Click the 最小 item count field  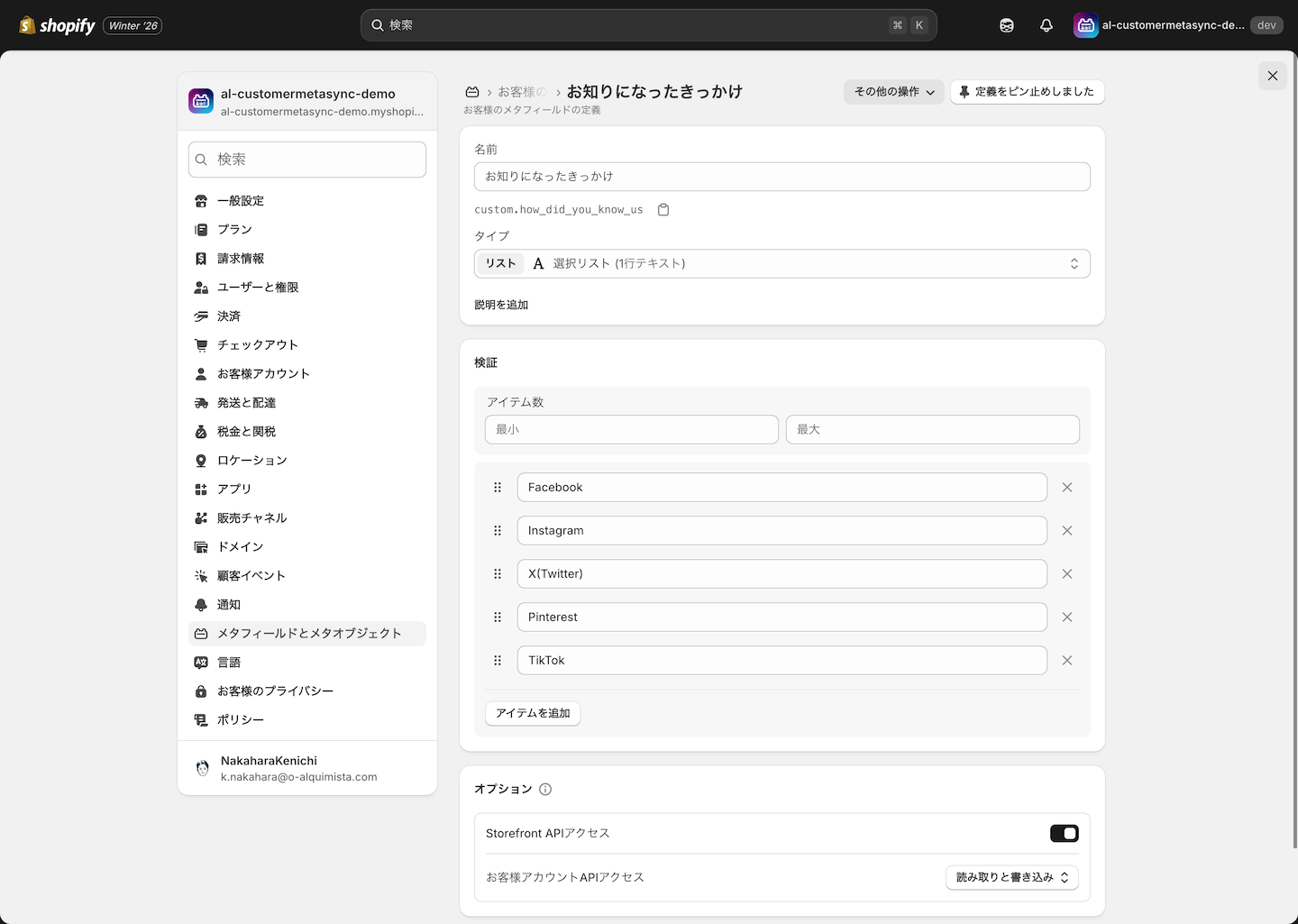click(631, 430)
